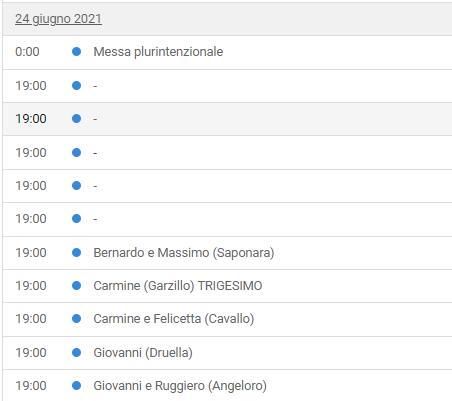452x401 pixels.
Task: Click the blue dot in the highlighted 19:00 row
Action: 76,118
